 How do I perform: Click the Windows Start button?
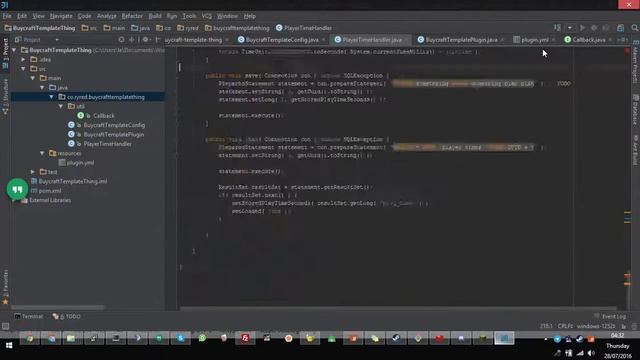9,345
